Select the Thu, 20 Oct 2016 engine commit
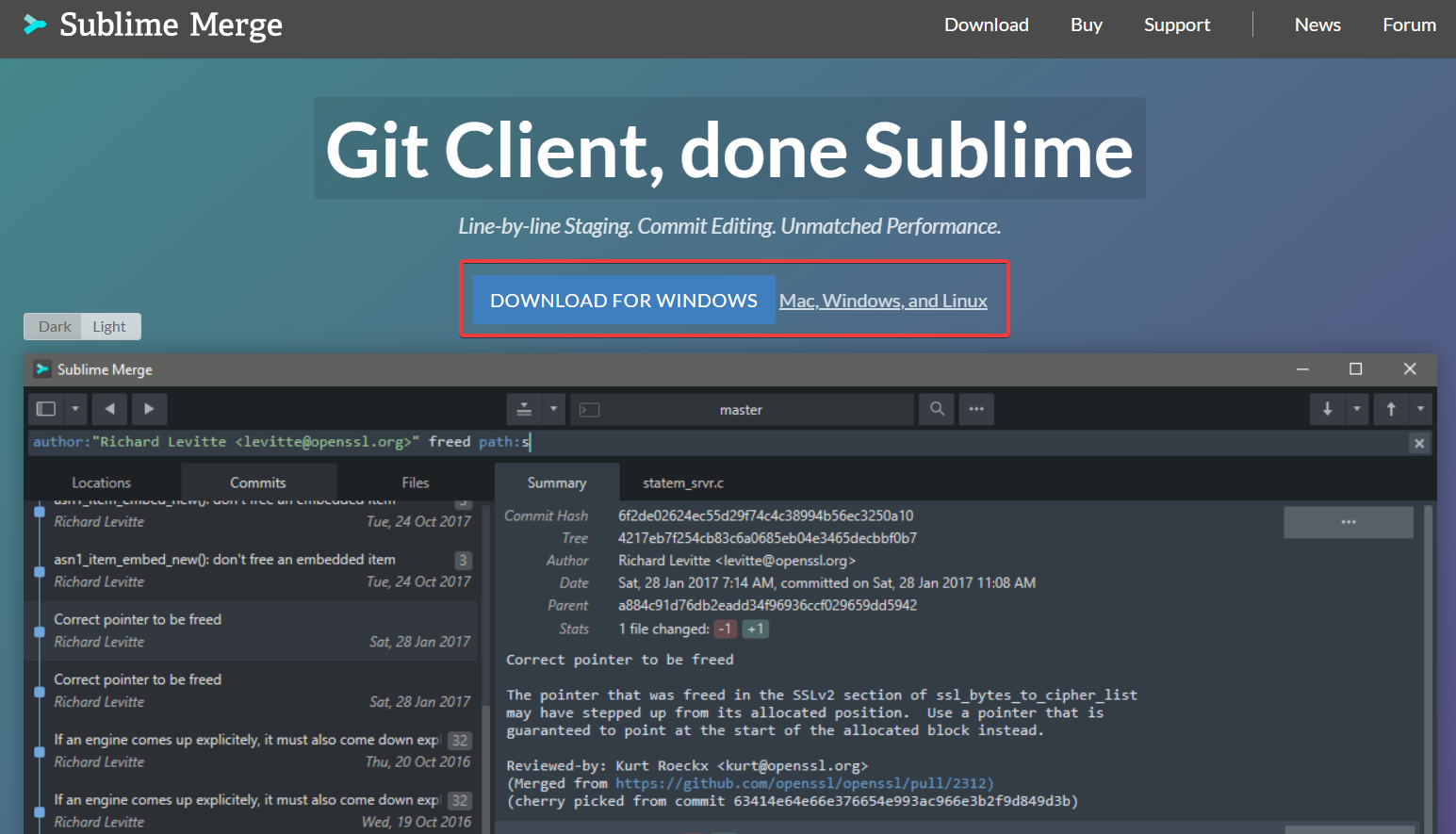The width and height of the screenshot is (1456, 834). 253,751
